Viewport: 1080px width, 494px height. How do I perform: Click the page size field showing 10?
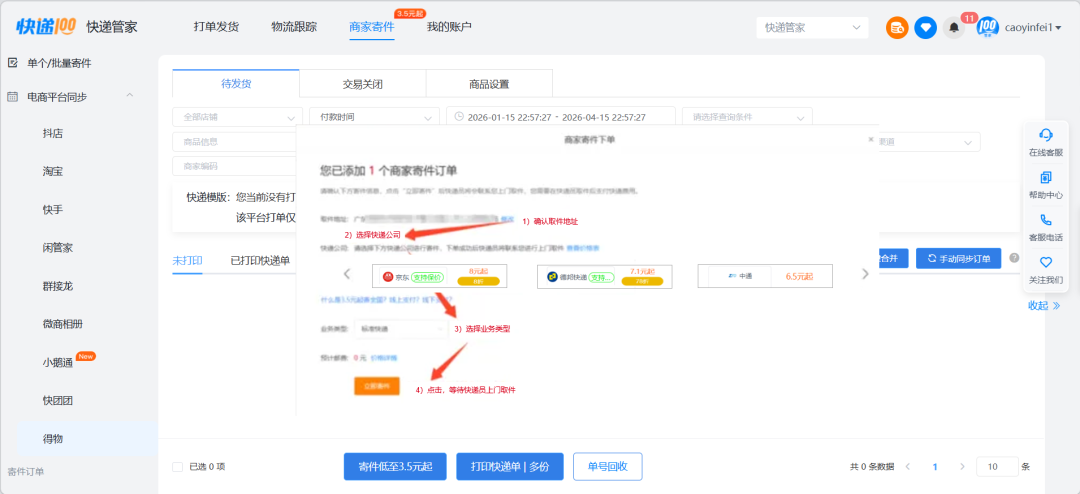pyautogui.click(x=997, y=466)
